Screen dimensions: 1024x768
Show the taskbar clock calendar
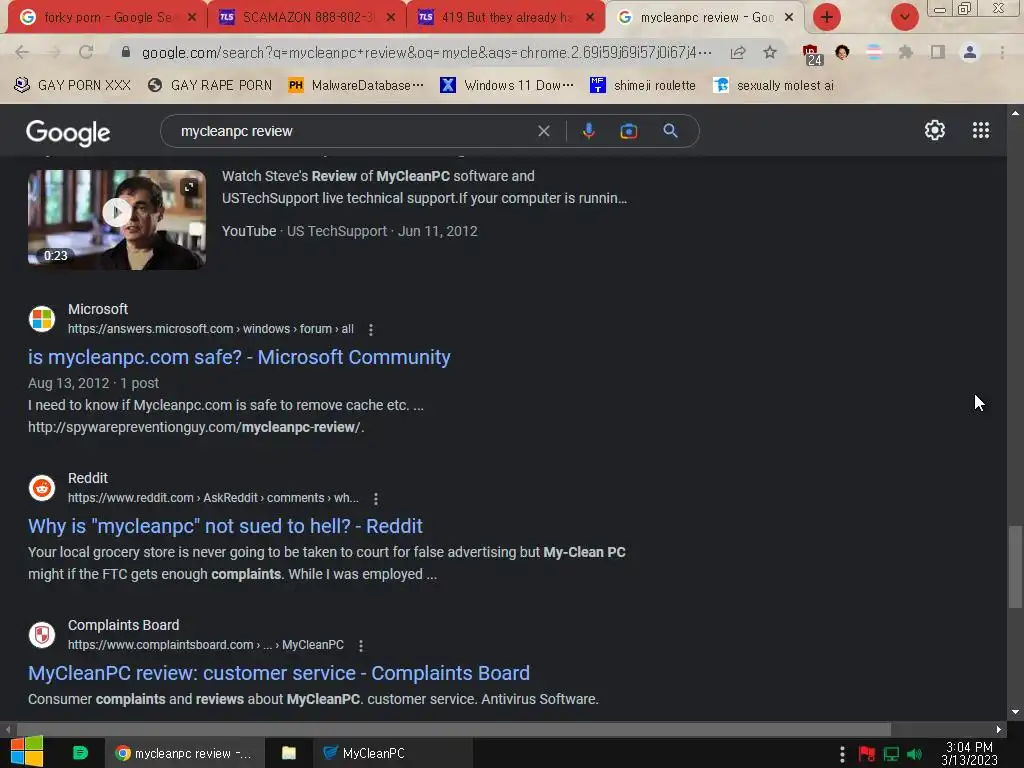point(969,753)
